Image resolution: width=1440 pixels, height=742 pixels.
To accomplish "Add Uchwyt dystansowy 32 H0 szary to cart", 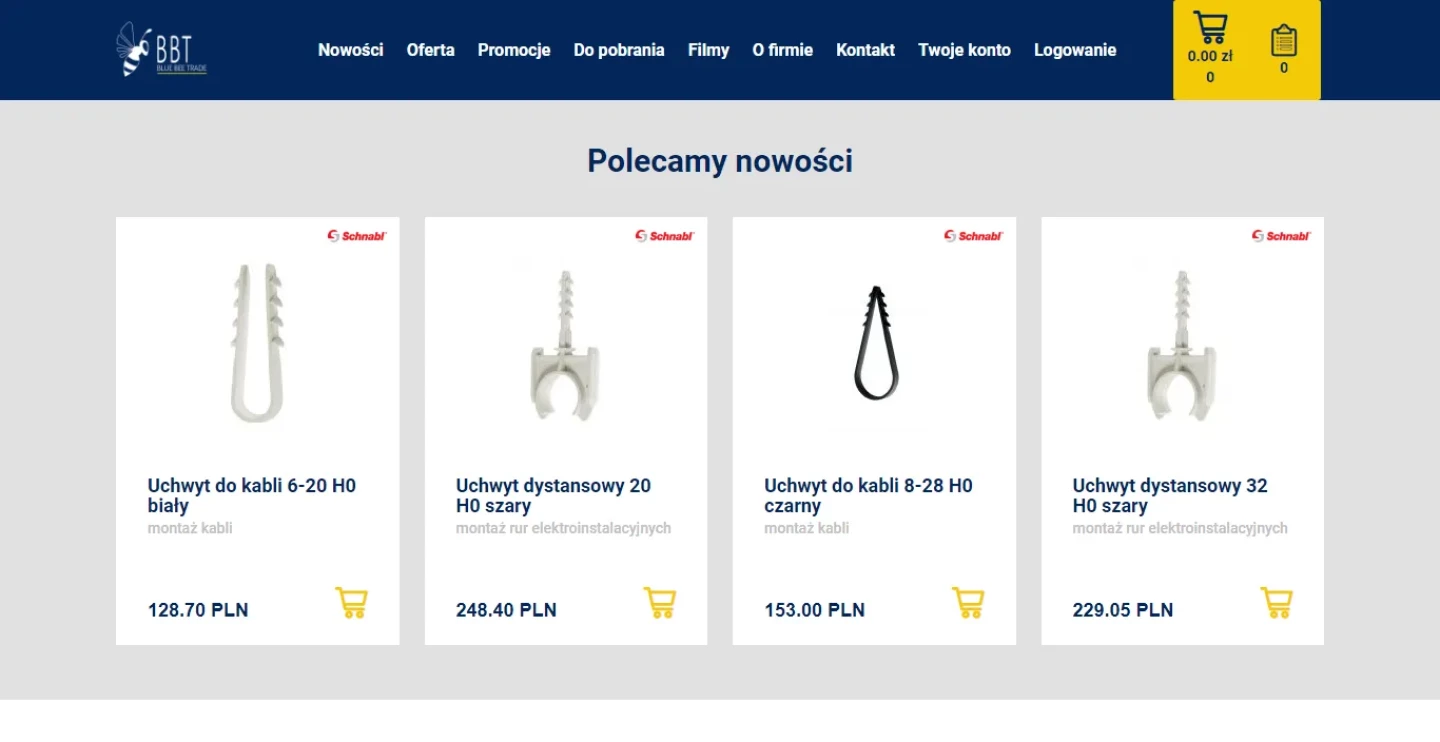I will (1277, 603).
